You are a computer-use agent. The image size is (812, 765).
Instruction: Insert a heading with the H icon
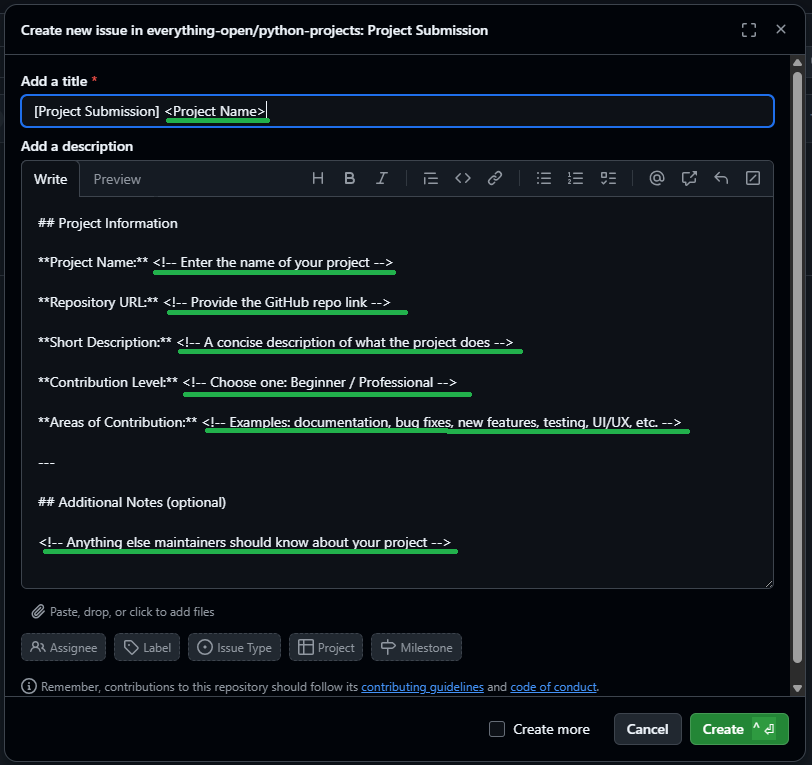click(318, 179)
